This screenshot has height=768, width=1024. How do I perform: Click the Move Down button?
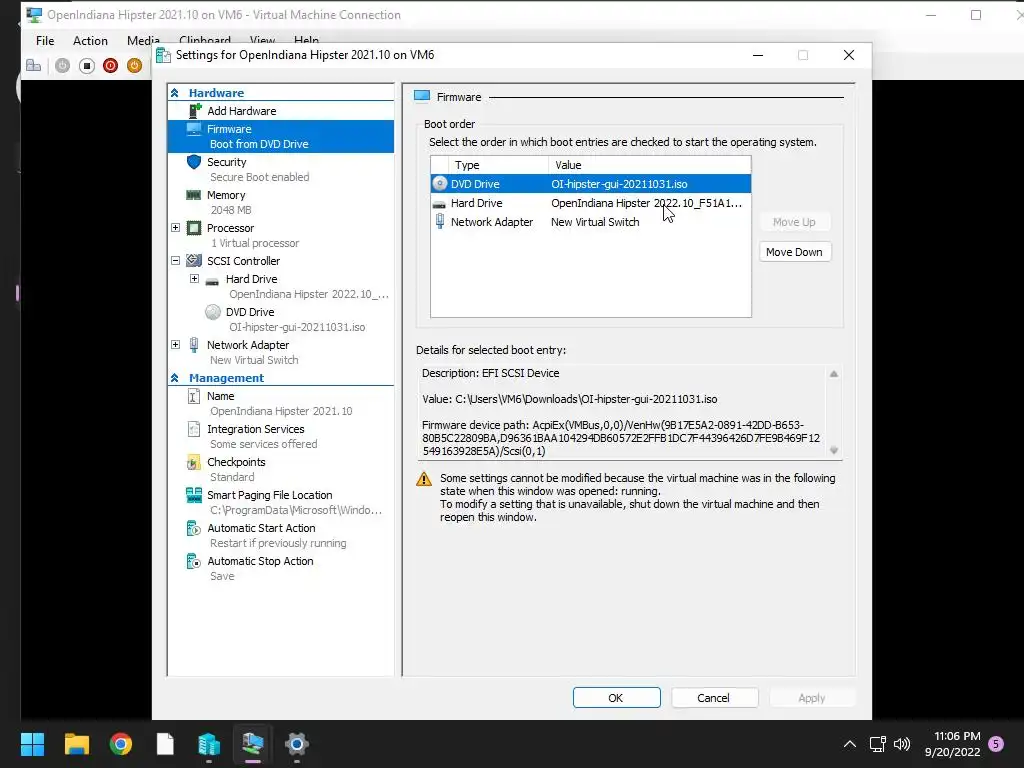point(795,252)
